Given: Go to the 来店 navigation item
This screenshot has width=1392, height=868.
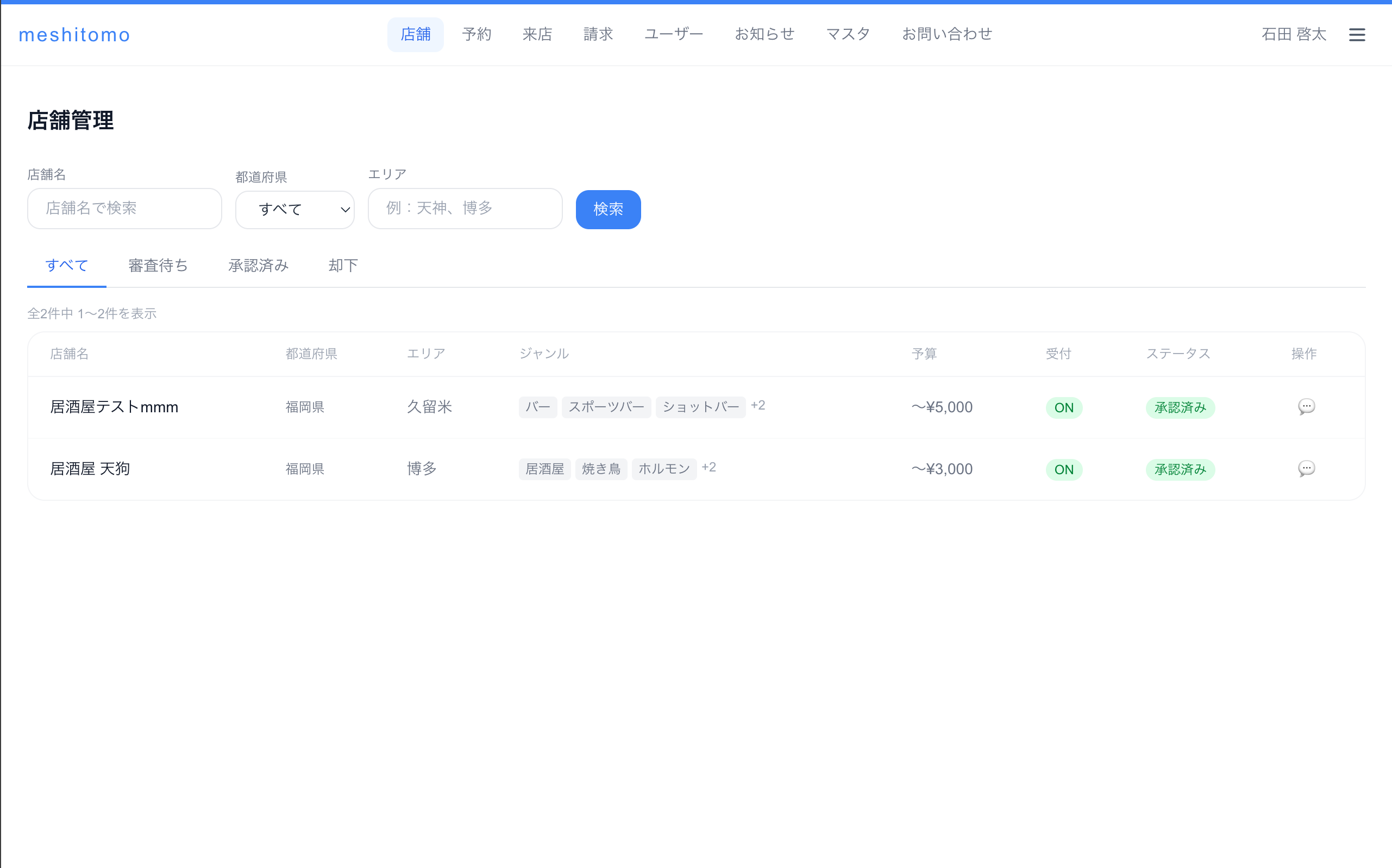Looking at the screenshot, I should point(537,34).
